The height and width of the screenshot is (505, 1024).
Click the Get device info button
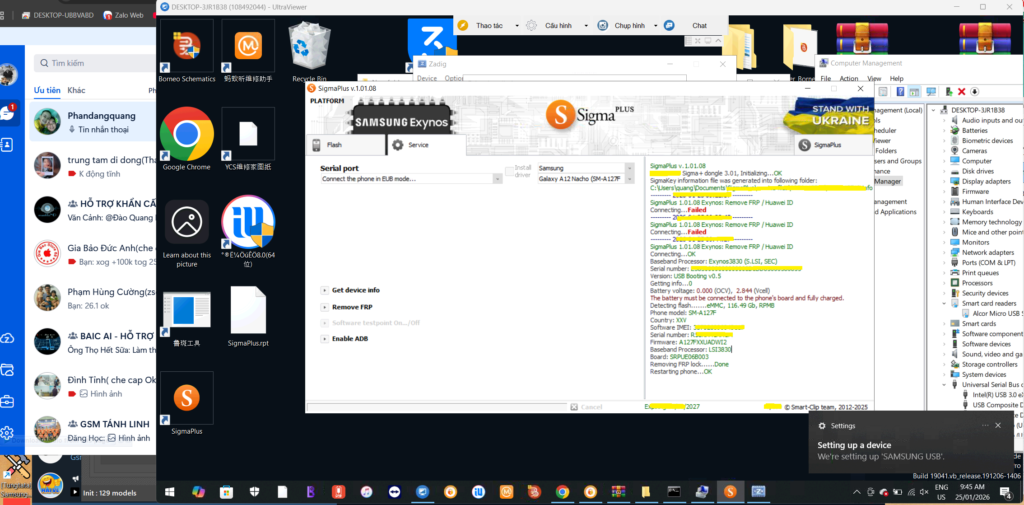[355, 290]
